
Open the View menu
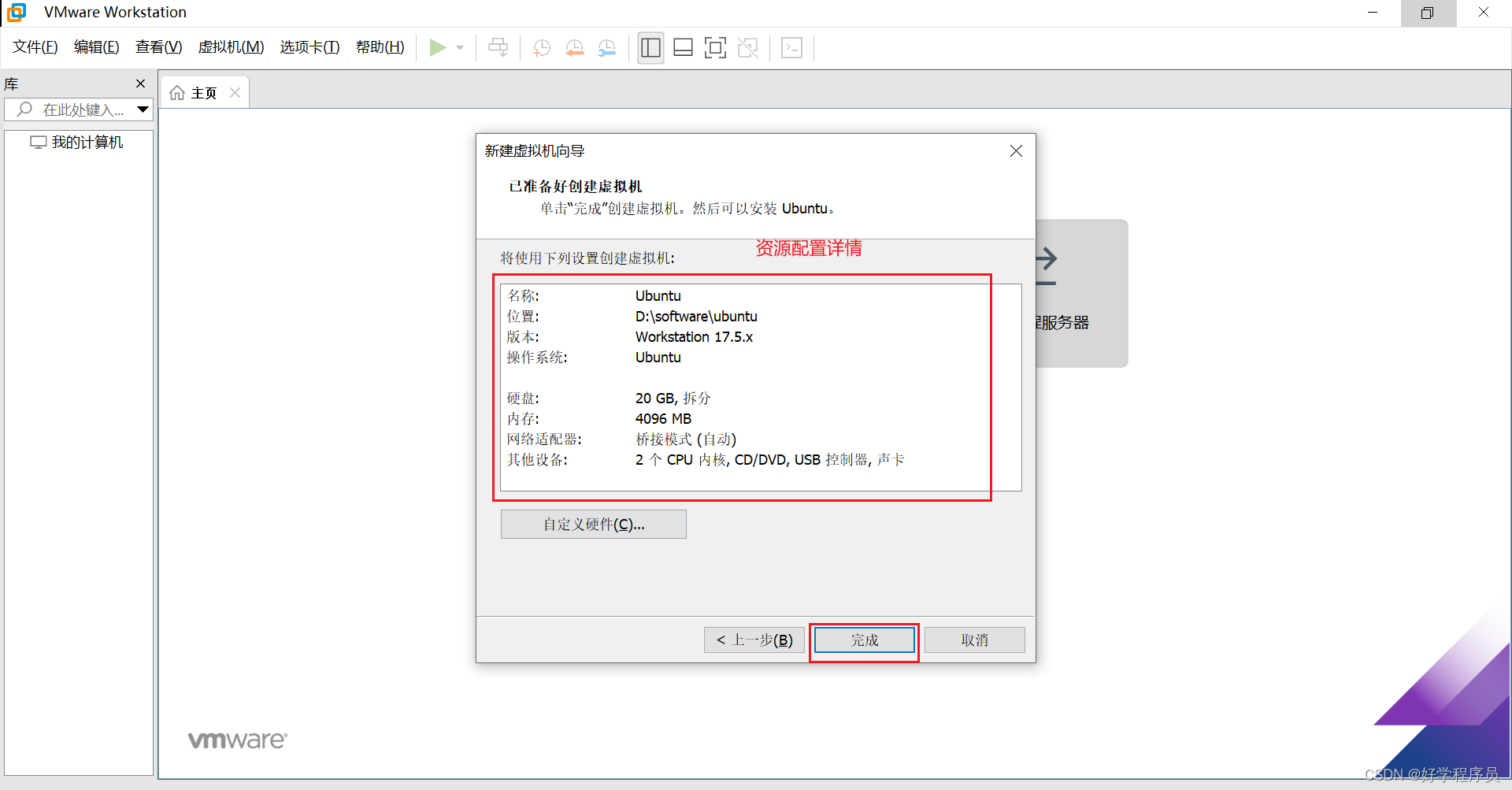(x=159, y=47)
